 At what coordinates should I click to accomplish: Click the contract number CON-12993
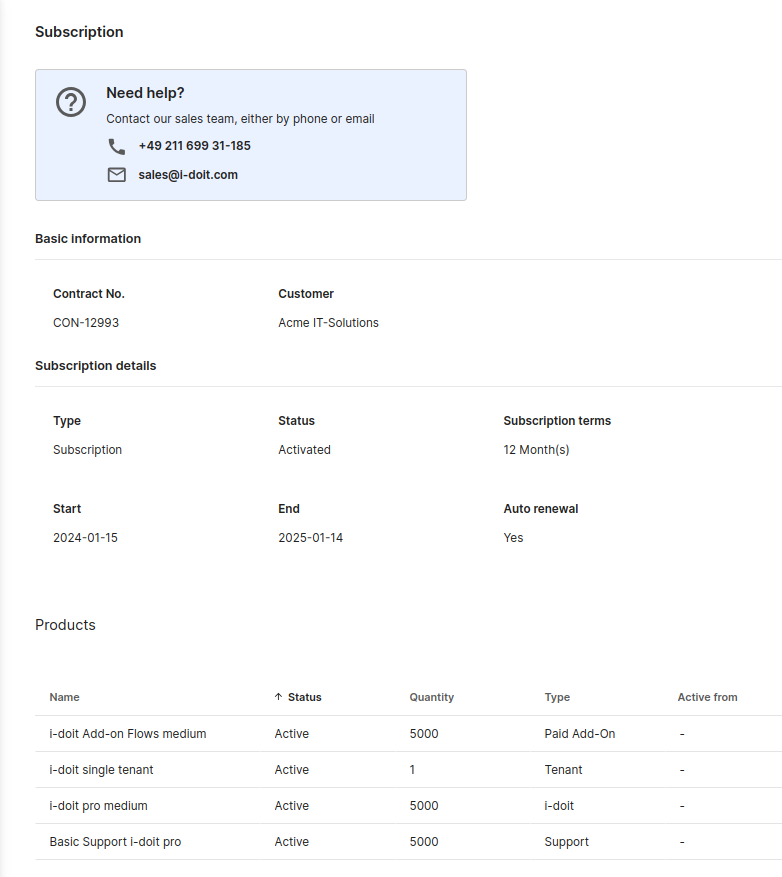tap(86, 323)
